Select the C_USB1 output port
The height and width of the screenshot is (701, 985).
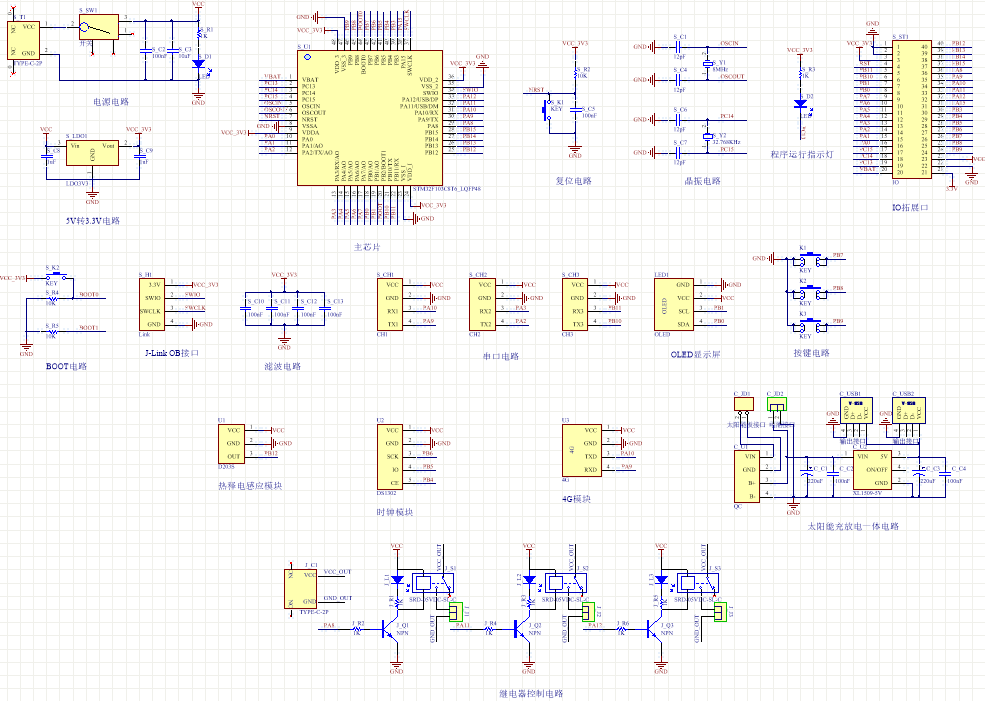pos(856,410)
